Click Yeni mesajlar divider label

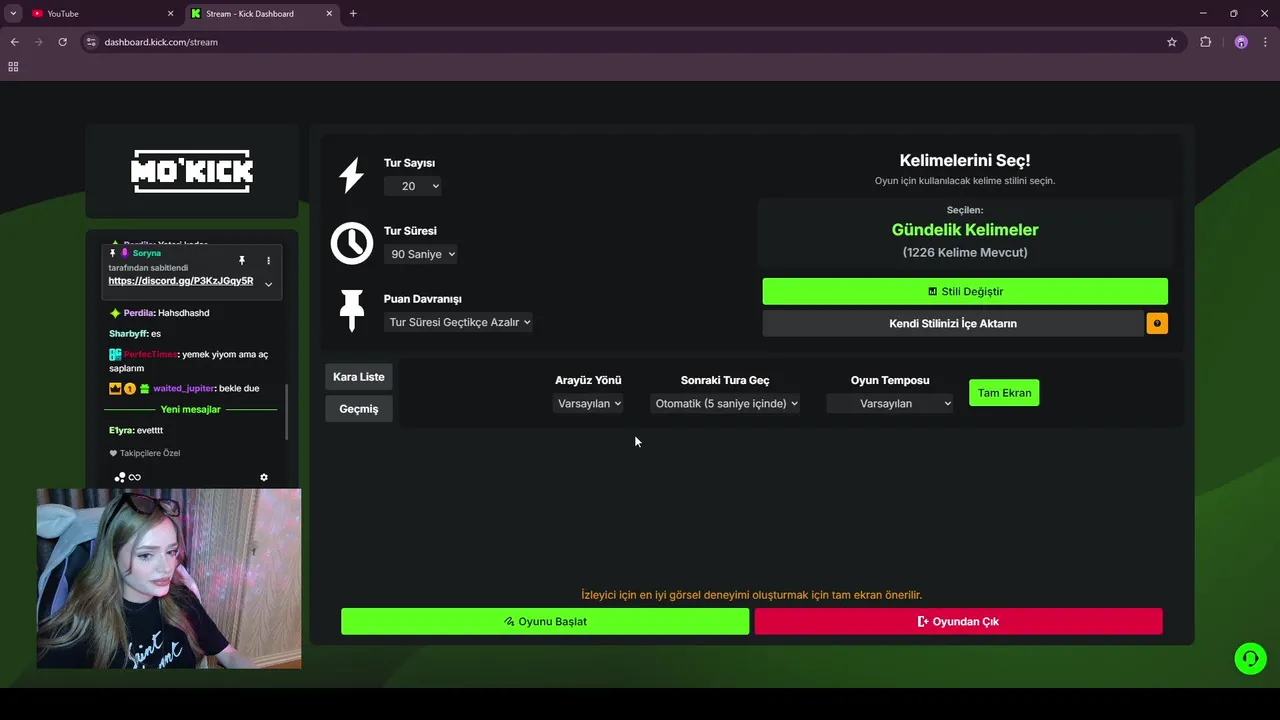pos(190,409)
